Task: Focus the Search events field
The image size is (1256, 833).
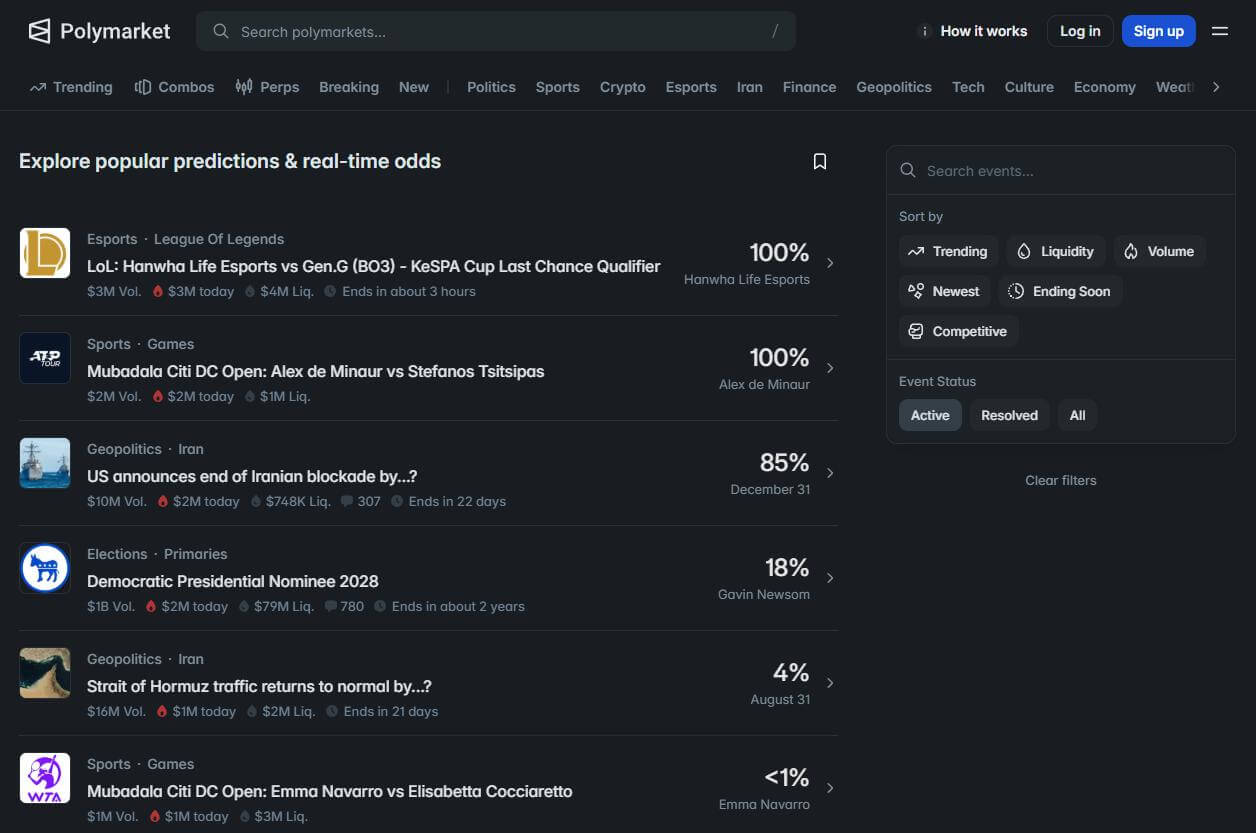Action: 1061,171
